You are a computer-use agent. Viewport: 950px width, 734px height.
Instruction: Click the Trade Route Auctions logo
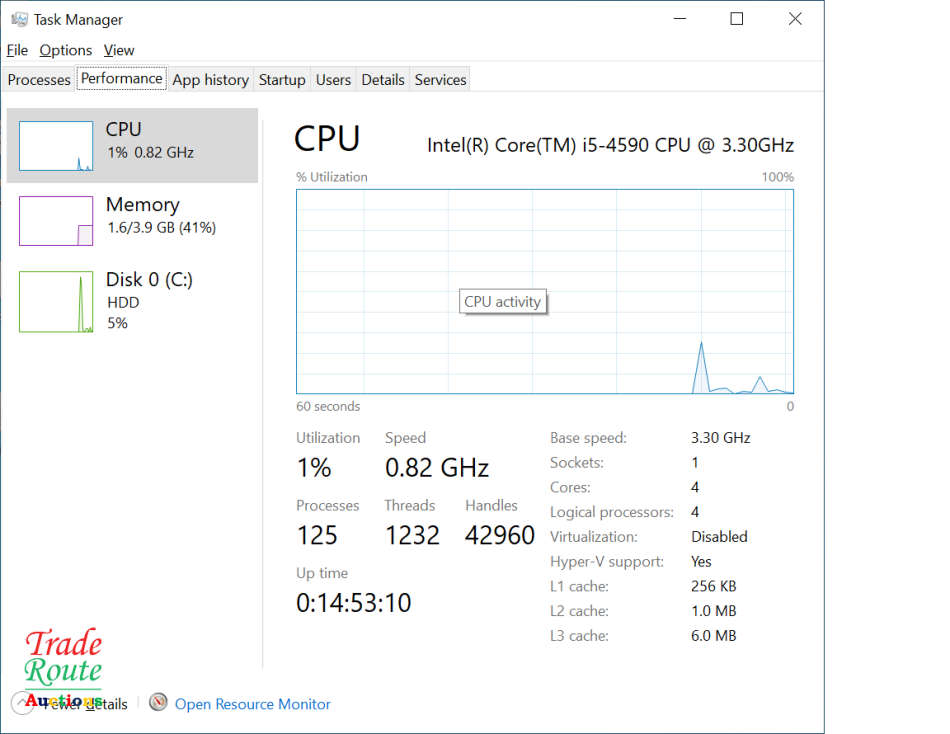point(62,663)
